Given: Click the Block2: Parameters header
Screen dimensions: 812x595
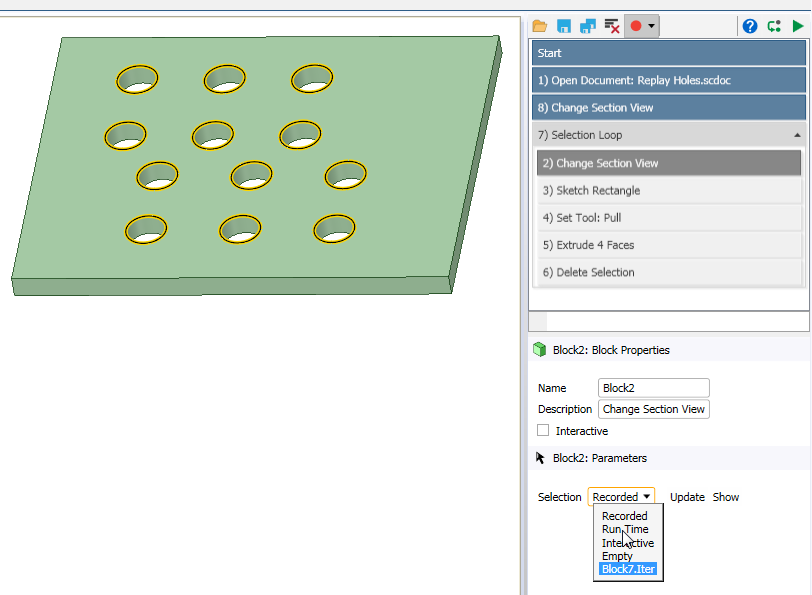Looking at the screenshot, I should pyautogui.click(x=599, y=458).
